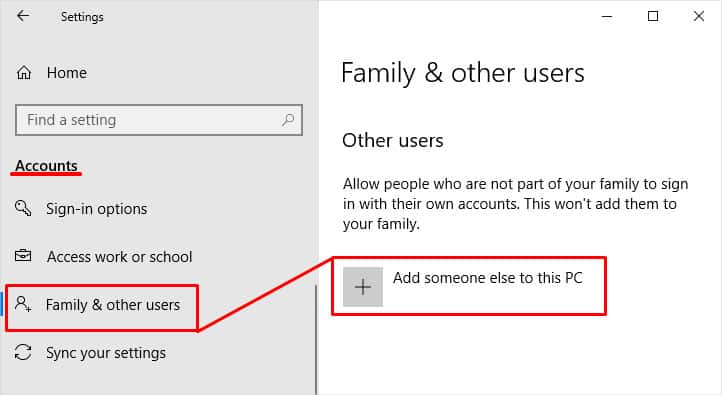Open Sign-in options text entry

pos(97,209)
